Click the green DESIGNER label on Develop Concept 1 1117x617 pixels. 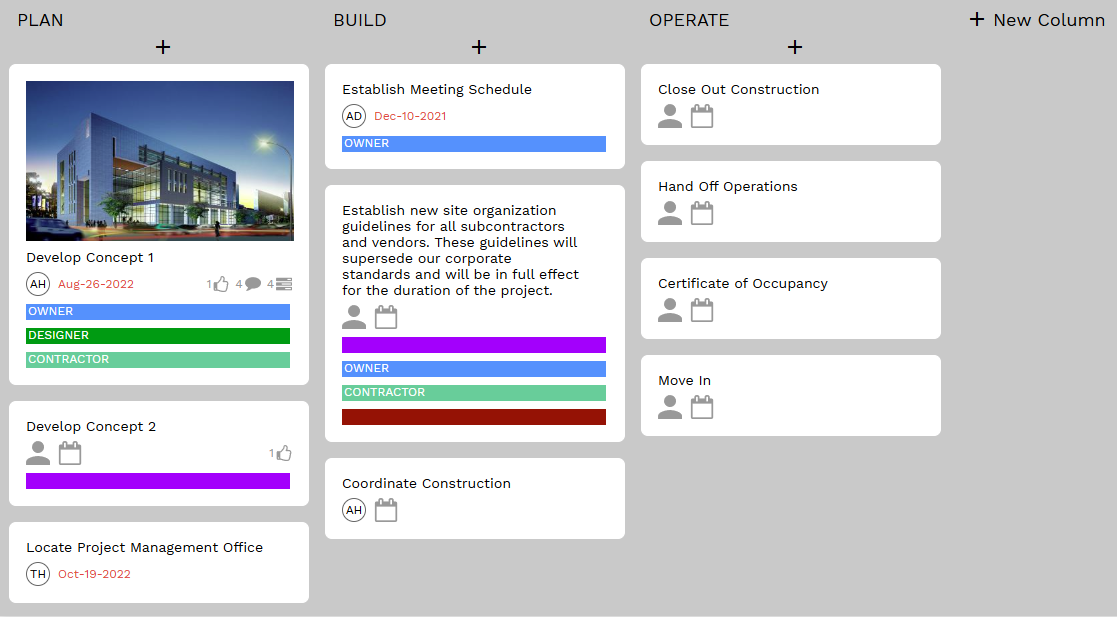157,335
